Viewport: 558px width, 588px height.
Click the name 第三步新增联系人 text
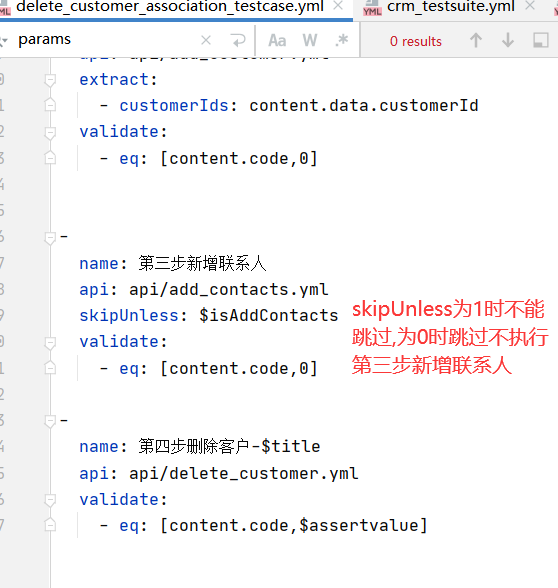pos(202,263)
